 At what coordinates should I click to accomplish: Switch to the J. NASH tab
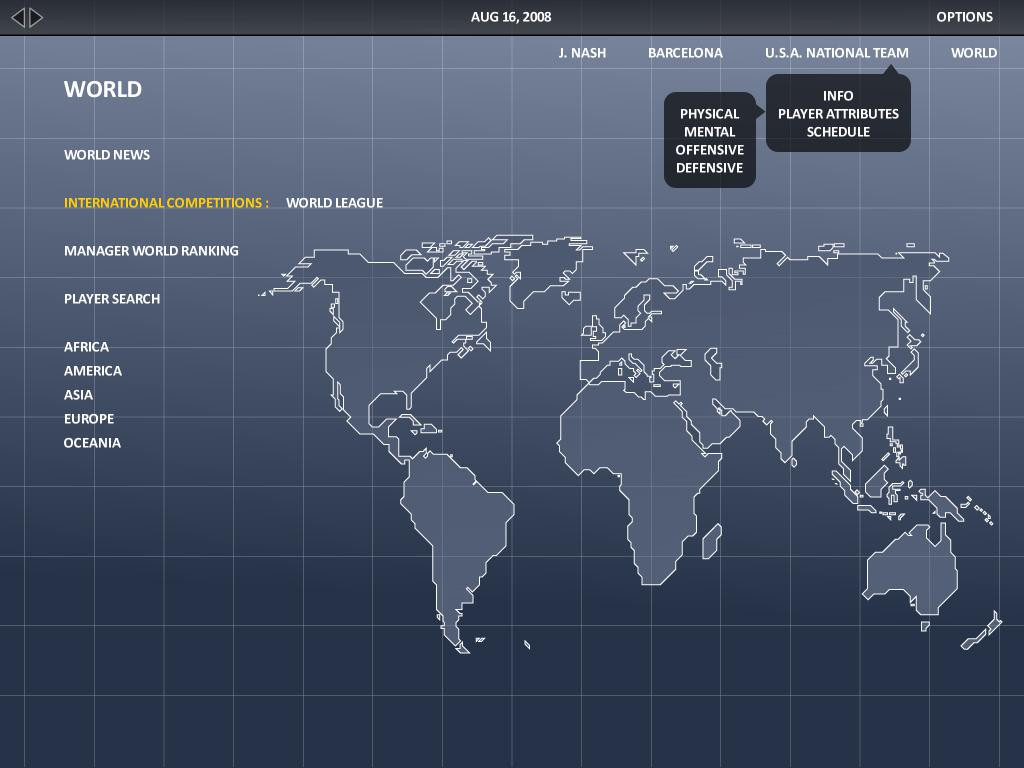pos(581,53)
